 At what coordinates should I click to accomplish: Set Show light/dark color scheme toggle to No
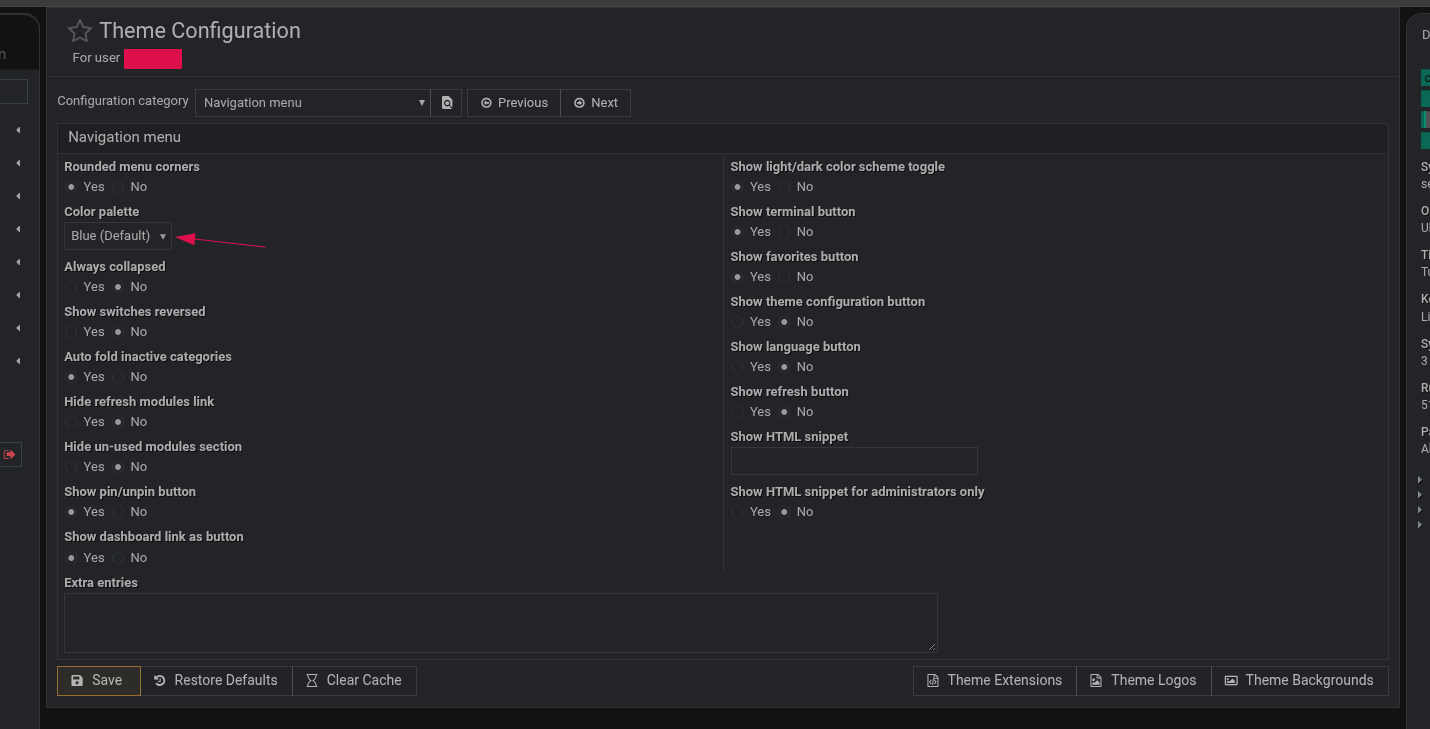tap(784, 187)
